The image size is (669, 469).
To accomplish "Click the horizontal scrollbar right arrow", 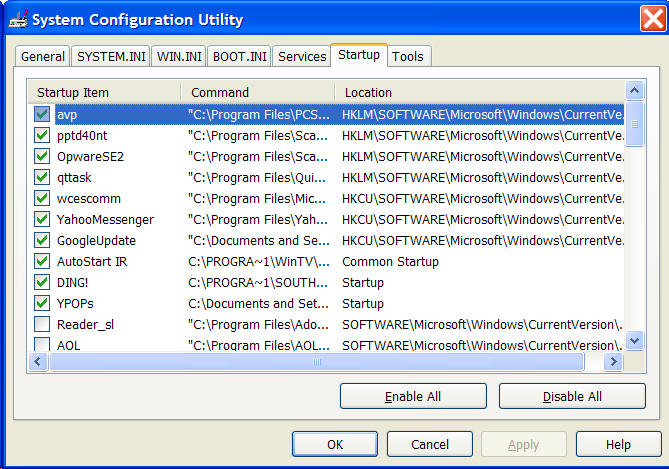I will pos(613,362).
